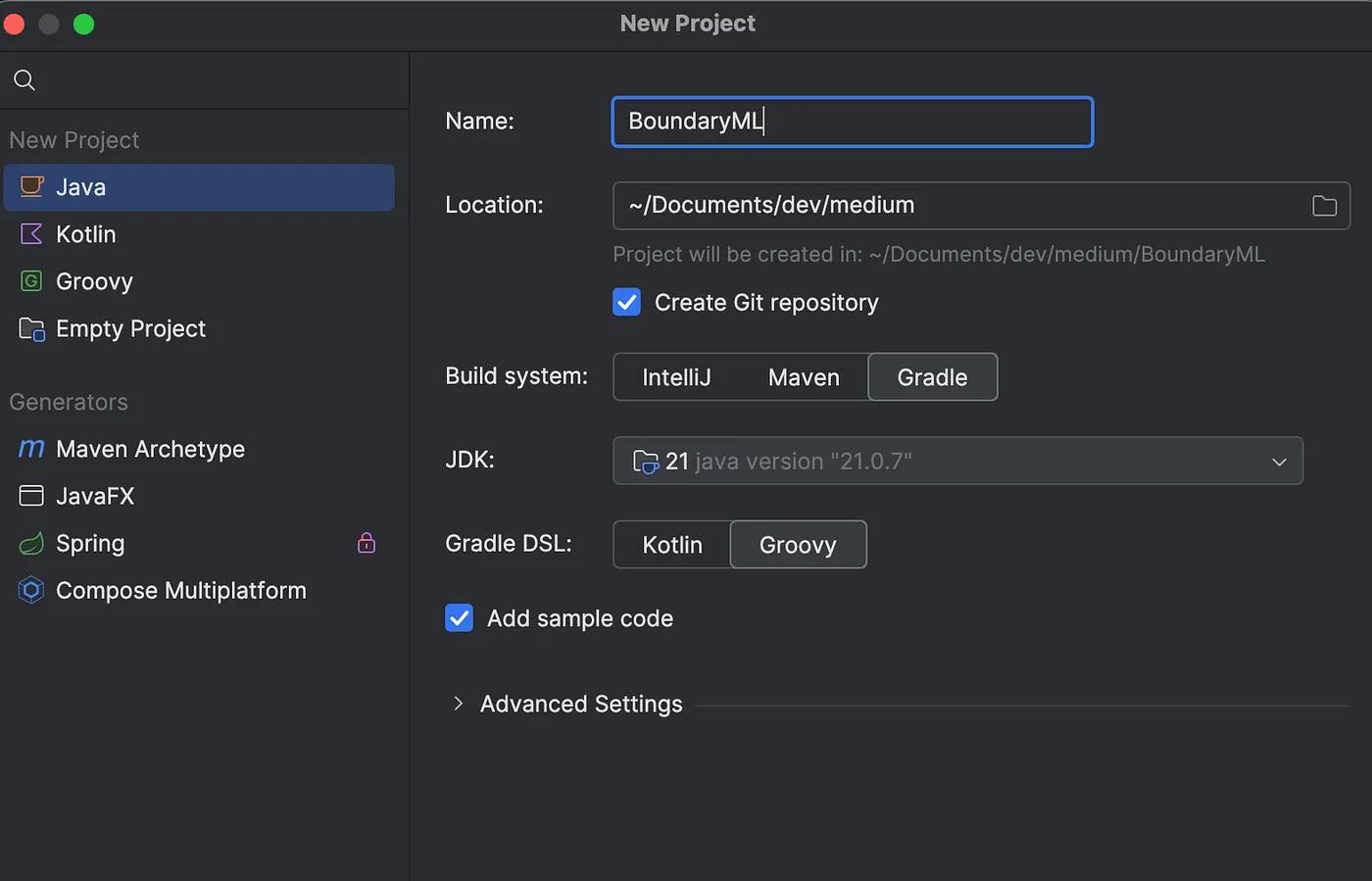The image size is (1372, 881).
Task: Set Gradle DSL to Kotlin
Action: (672, 545)
